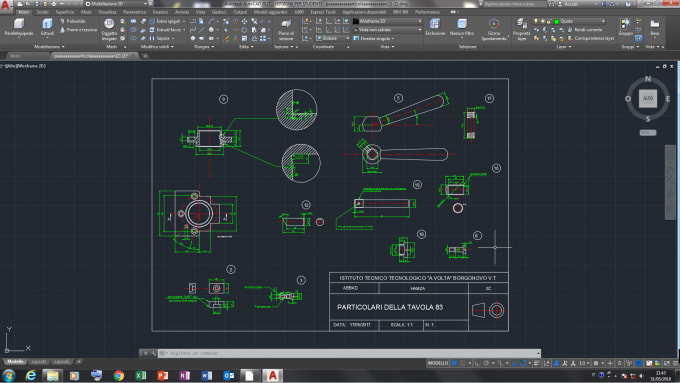Toggle grid display in status bar
Screen dimensions: 680x383
(454, 363)
